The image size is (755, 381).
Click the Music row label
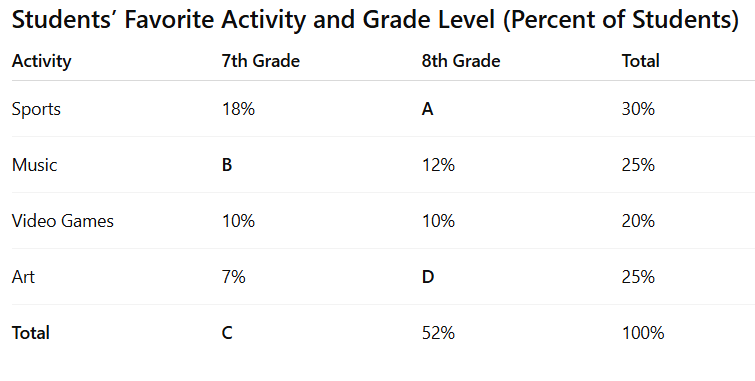point(34,165)
